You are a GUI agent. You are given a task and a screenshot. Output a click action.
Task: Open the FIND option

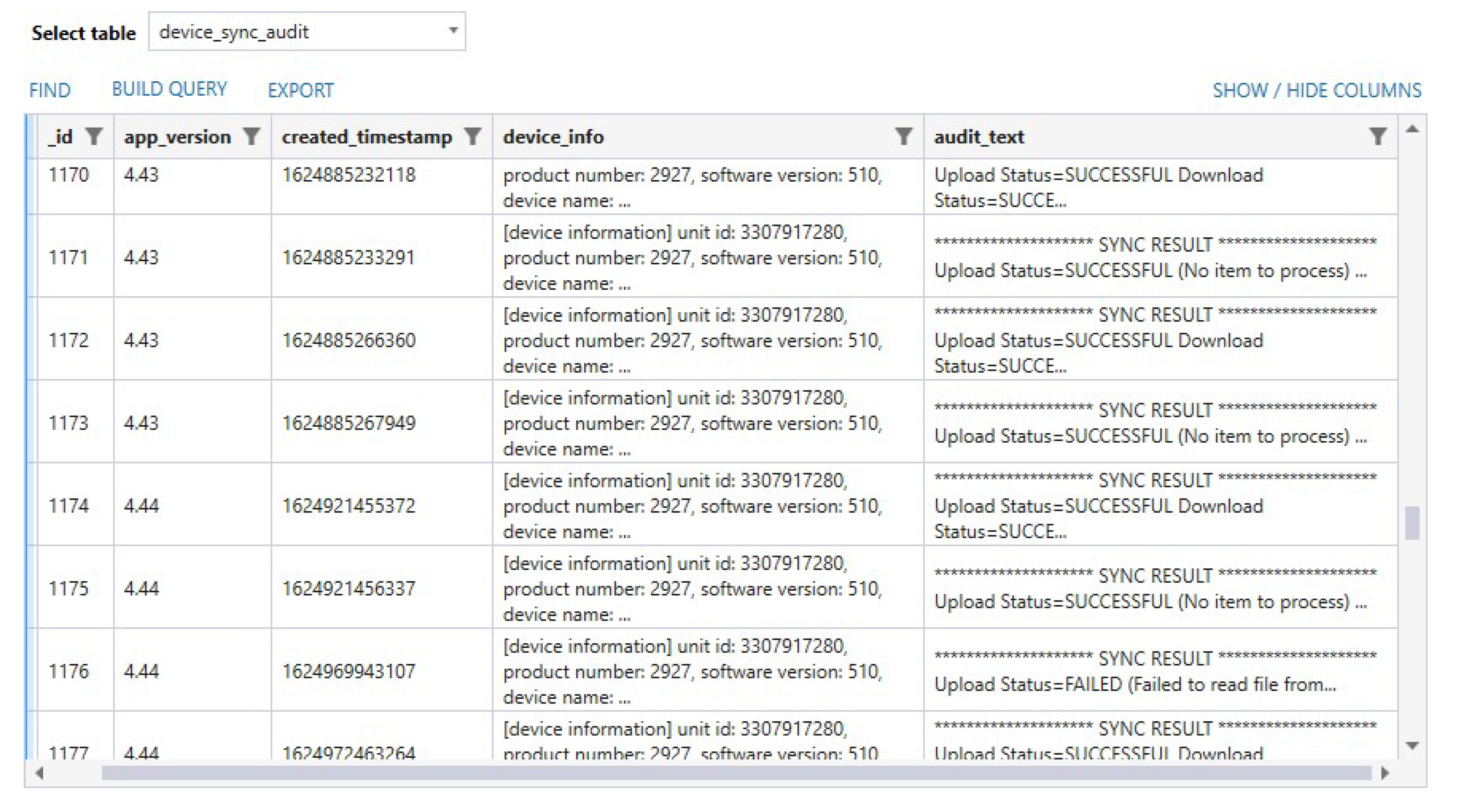[50, 90]
